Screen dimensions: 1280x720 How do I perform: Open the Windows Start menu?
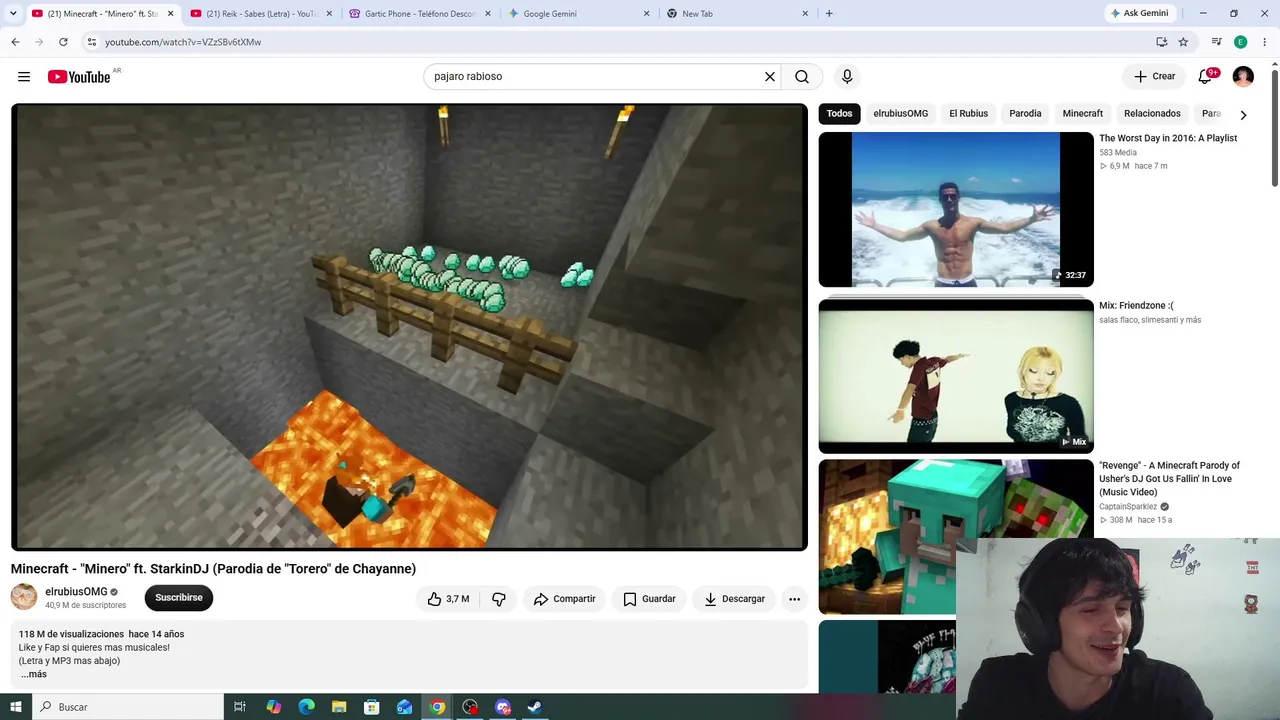(16, 707)
